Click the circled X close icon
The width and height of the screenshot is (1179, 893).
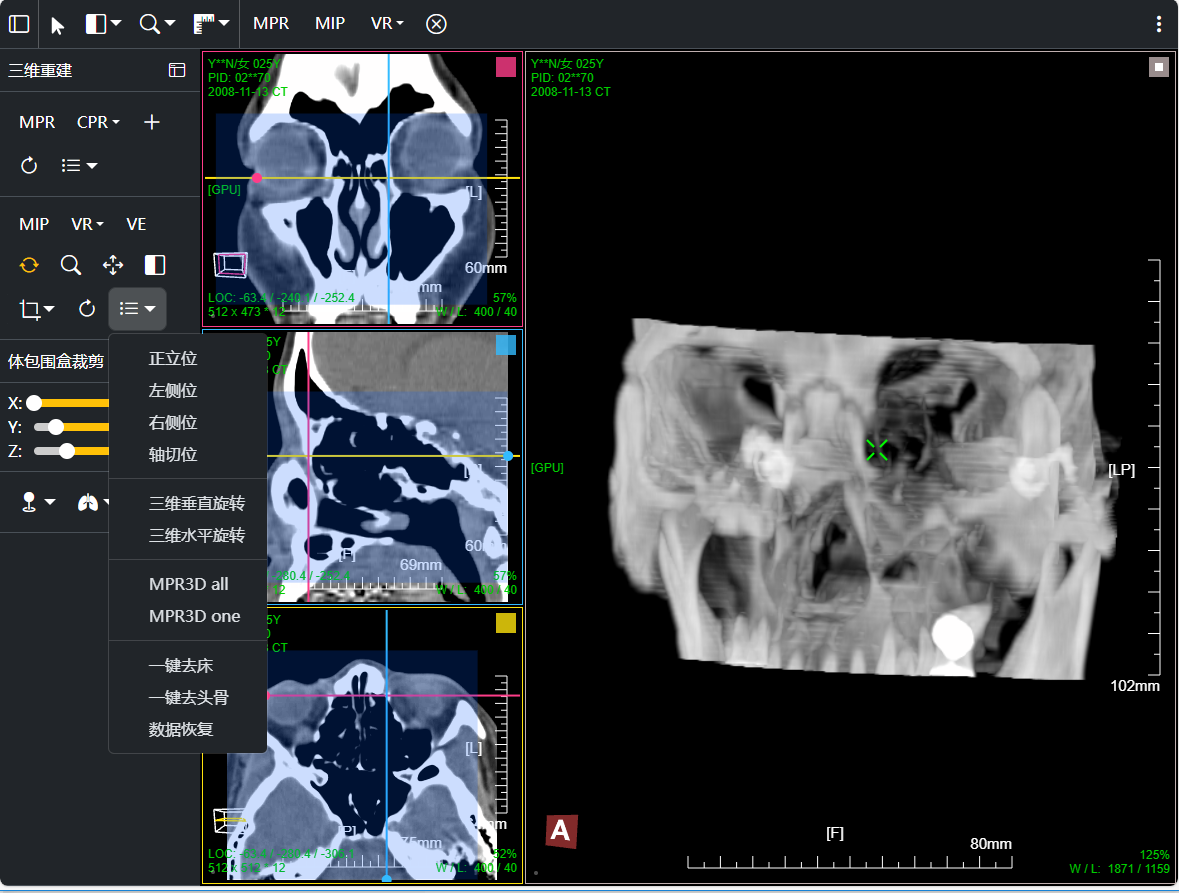click(436, 24)
